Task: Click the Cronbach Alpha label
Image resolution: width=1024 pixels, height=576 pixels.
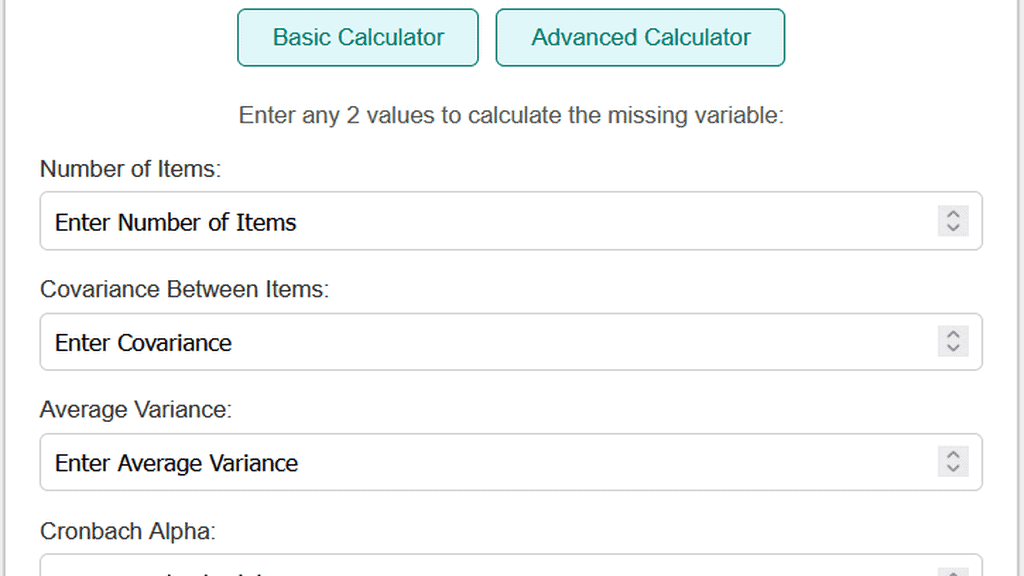Action: point(128,531)
